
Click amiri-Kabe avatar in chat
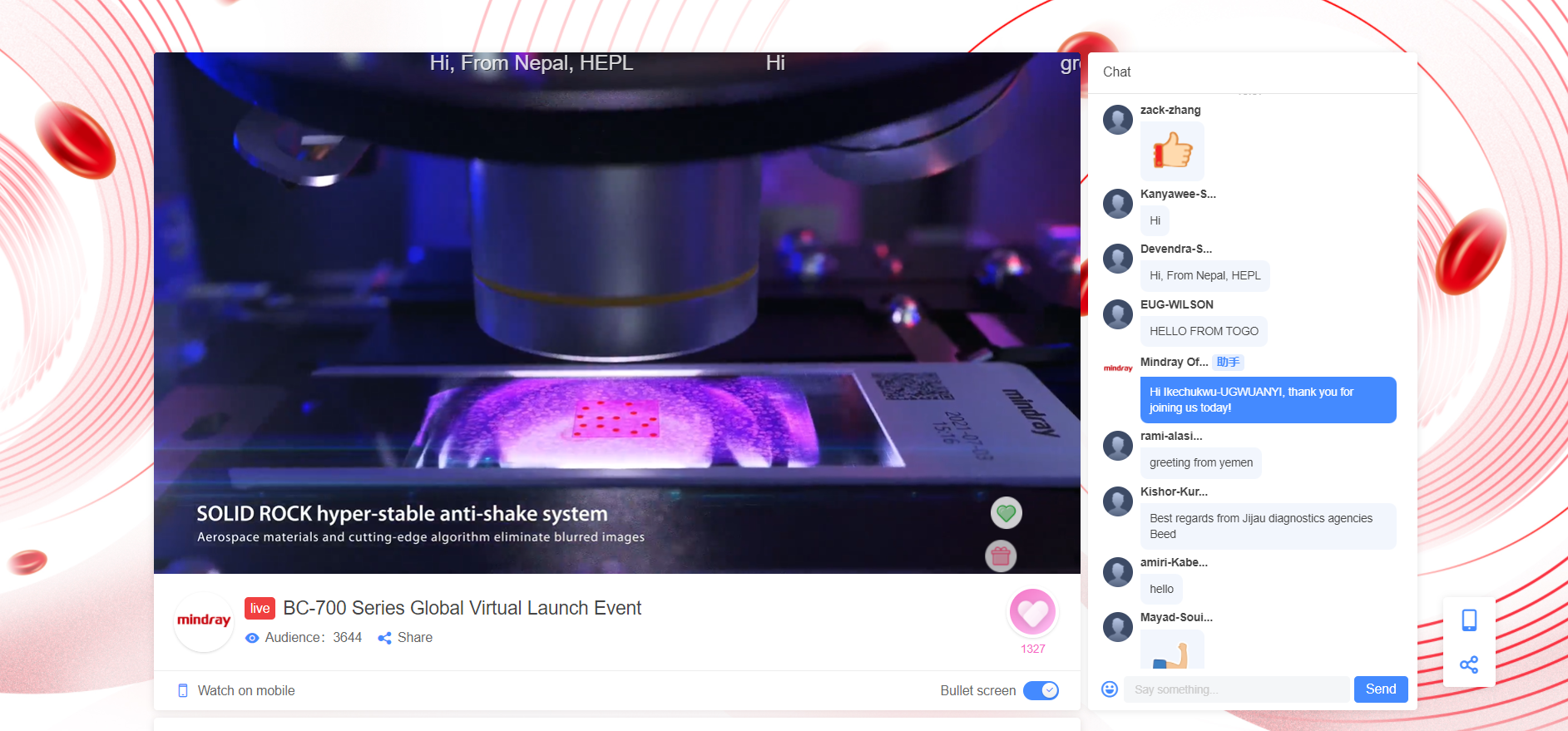[1118, 572]
